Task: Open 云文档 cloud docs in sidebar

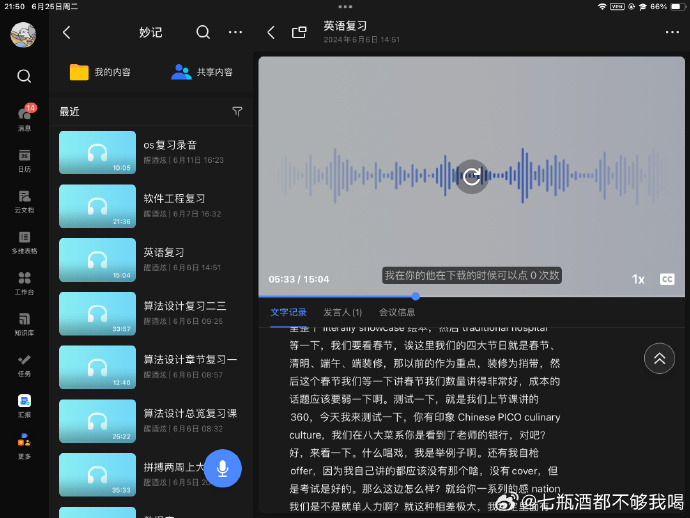Action: point(24,200)
